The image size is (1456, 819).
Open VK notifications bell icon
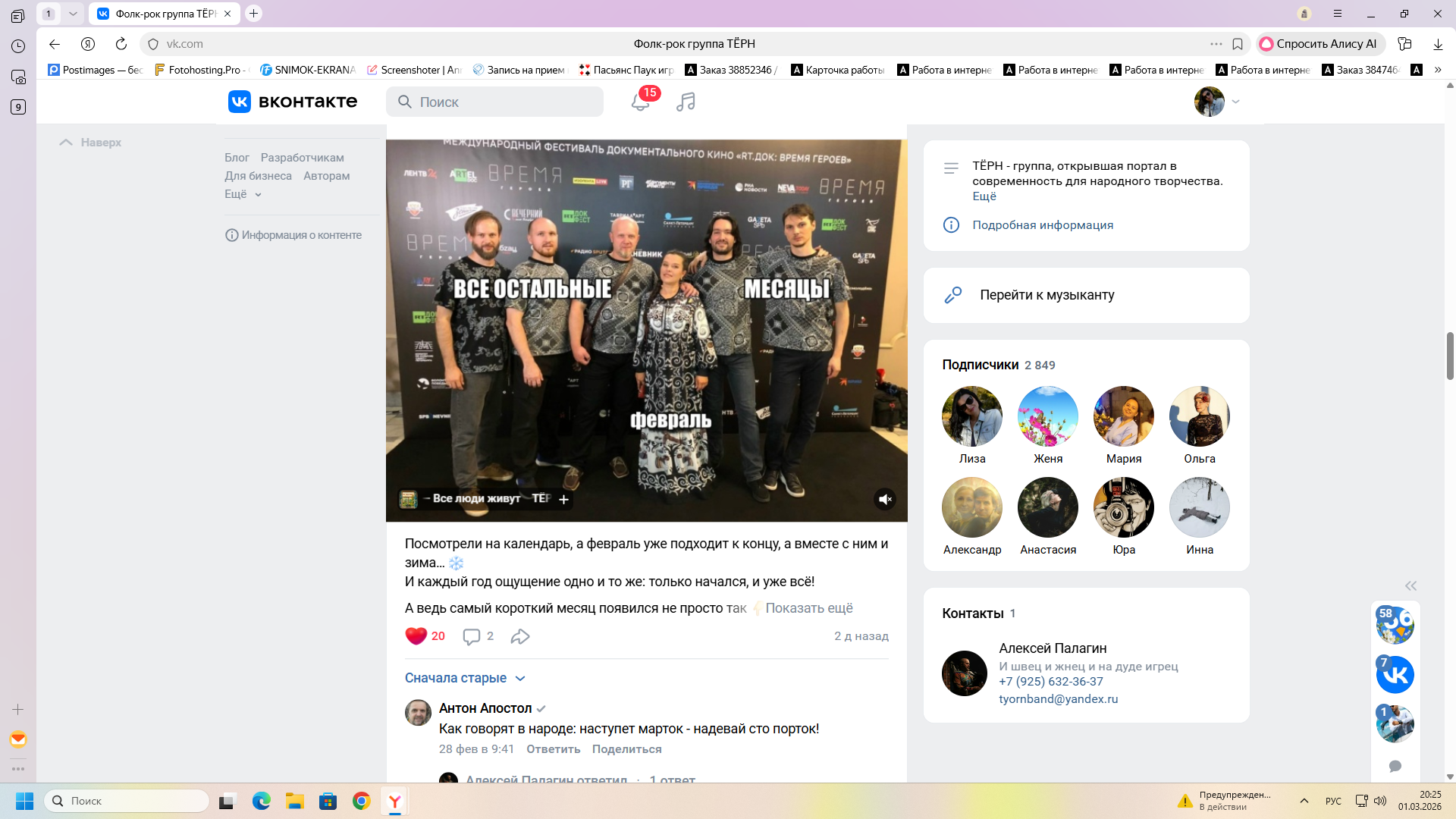pos(640,102)
